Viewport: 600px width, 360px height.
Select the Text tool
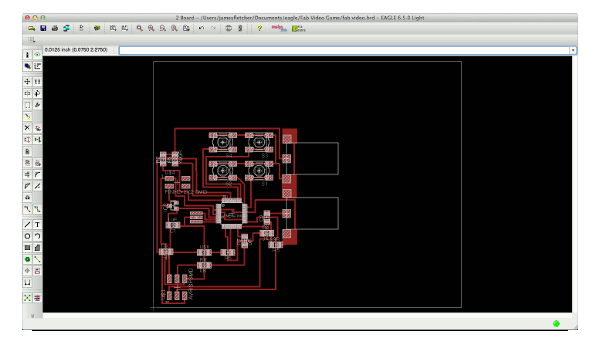pos(37,225)
